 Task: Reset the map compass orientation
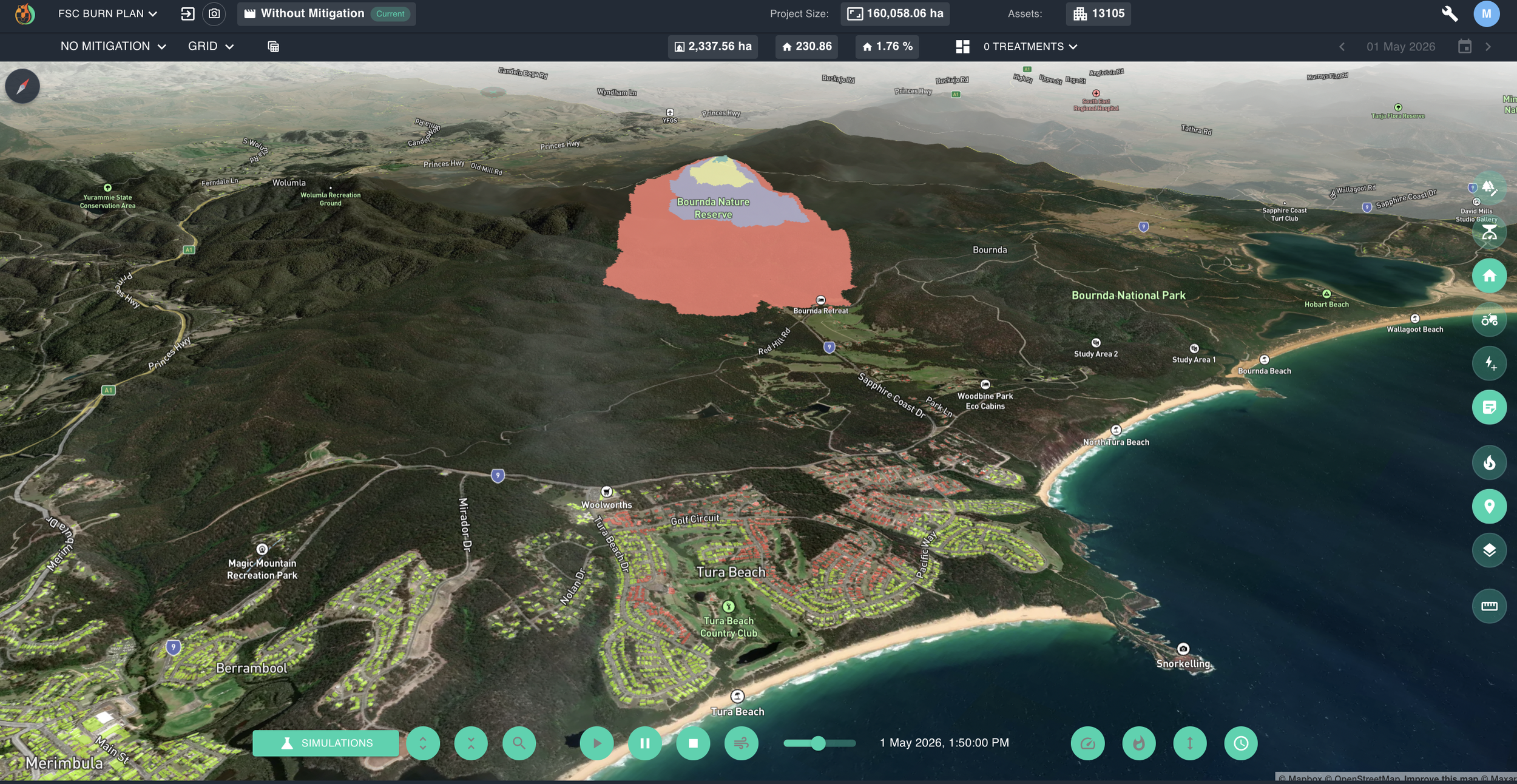coord(22,86)
